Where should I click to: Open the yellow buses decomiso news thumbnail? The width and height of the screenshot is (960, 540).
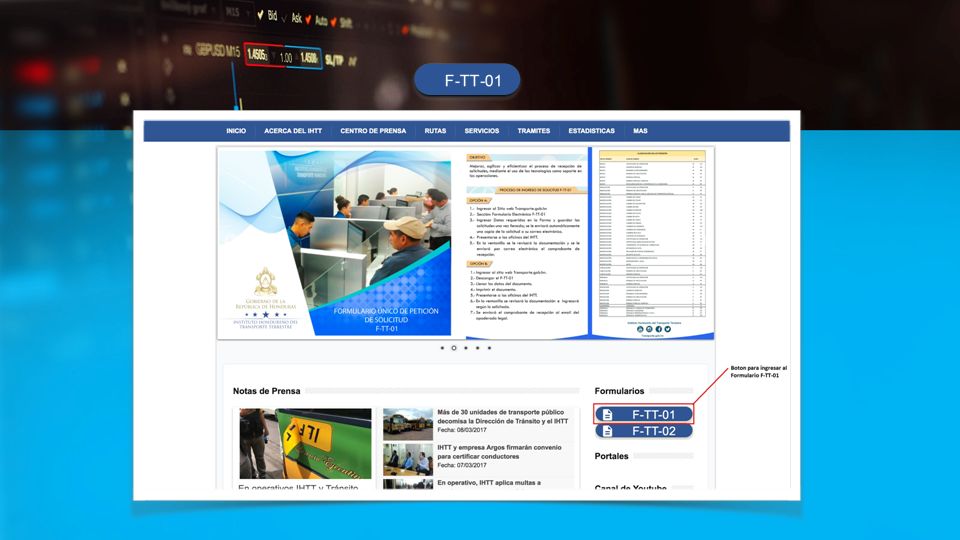click(408, 424)
